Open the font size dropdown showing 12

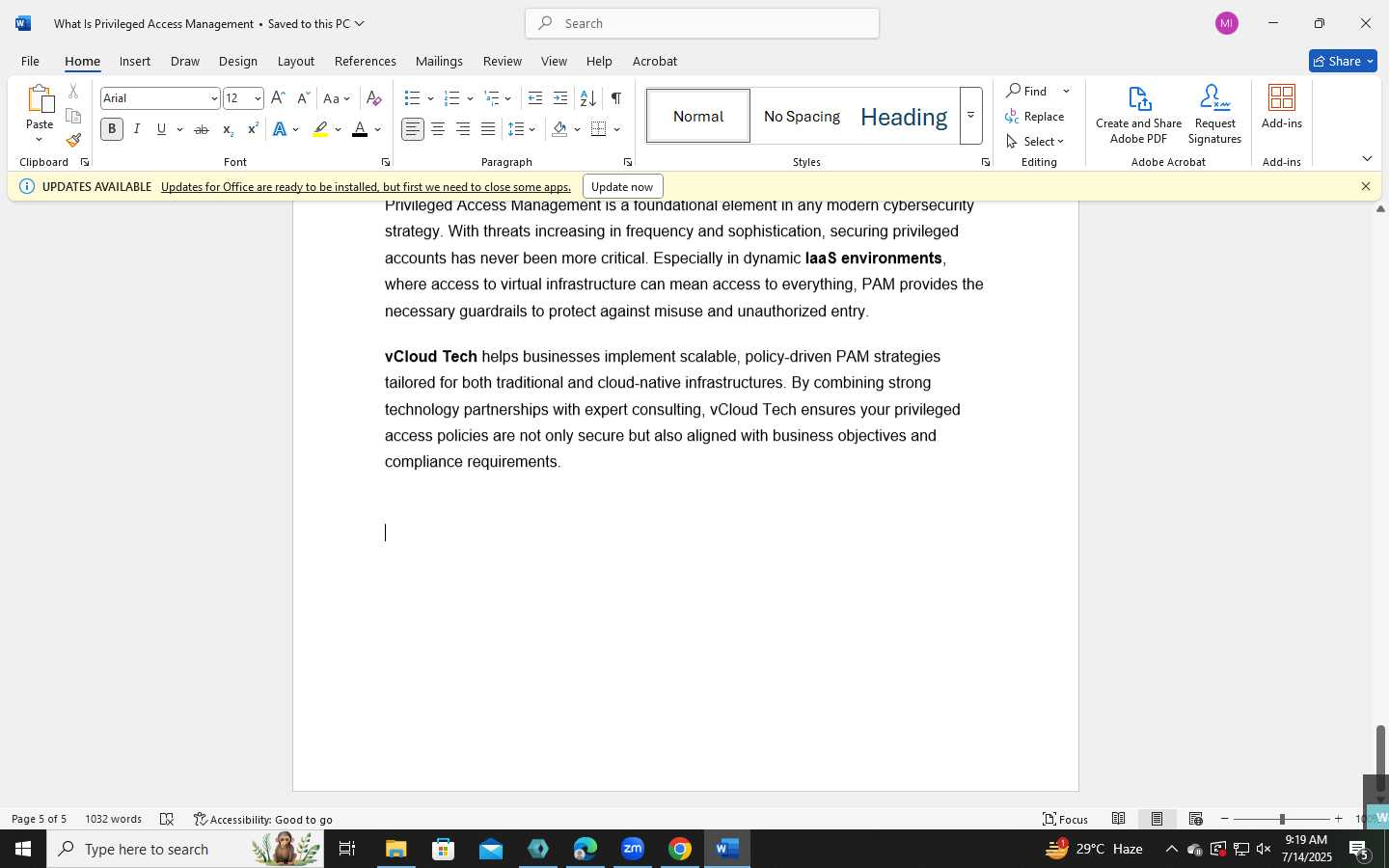(258, 98)
